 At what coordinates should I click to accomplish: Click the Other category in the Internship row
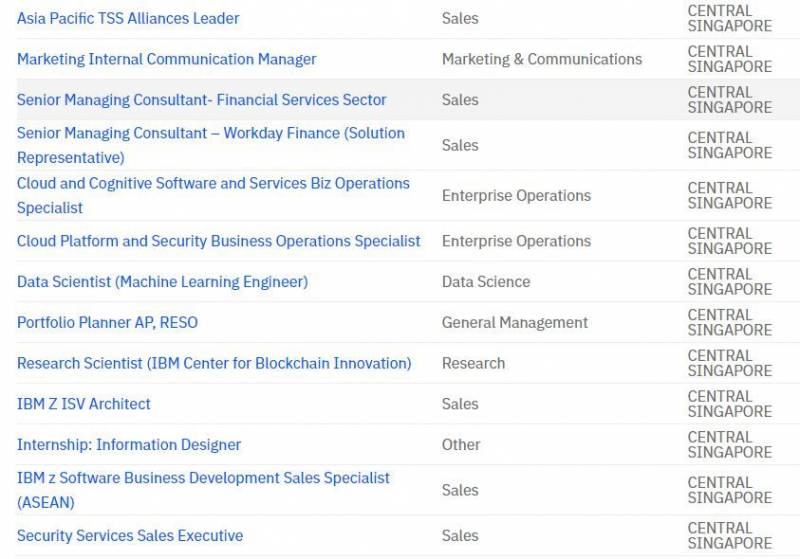click(x=461, y=445)
